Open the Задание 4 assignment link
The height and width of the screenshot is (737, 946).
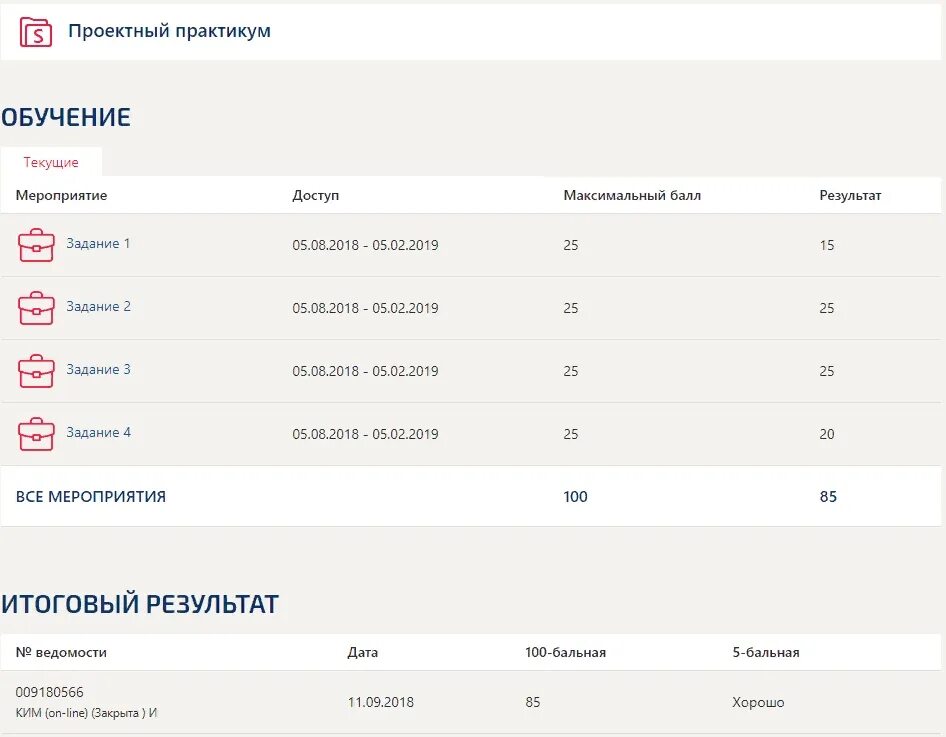pyautogui.click(x=98, y=433)
